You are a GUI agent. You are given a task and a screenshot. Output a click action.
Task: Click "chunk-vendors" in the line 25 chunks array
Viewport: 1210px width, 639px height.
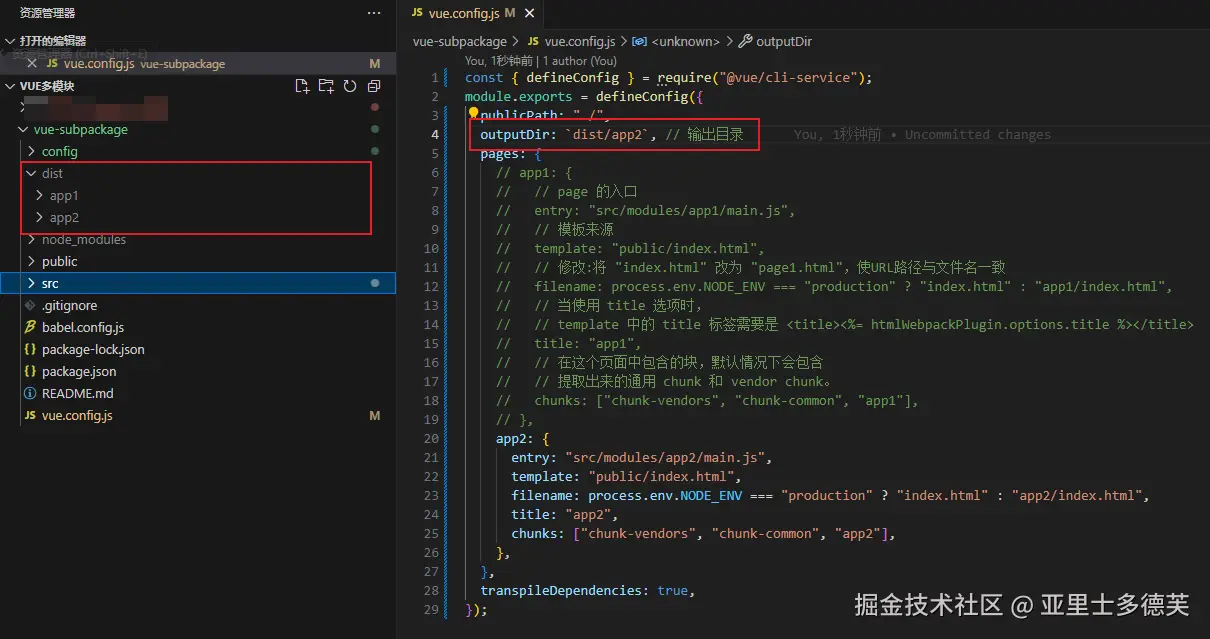click(x=637, y=533)
